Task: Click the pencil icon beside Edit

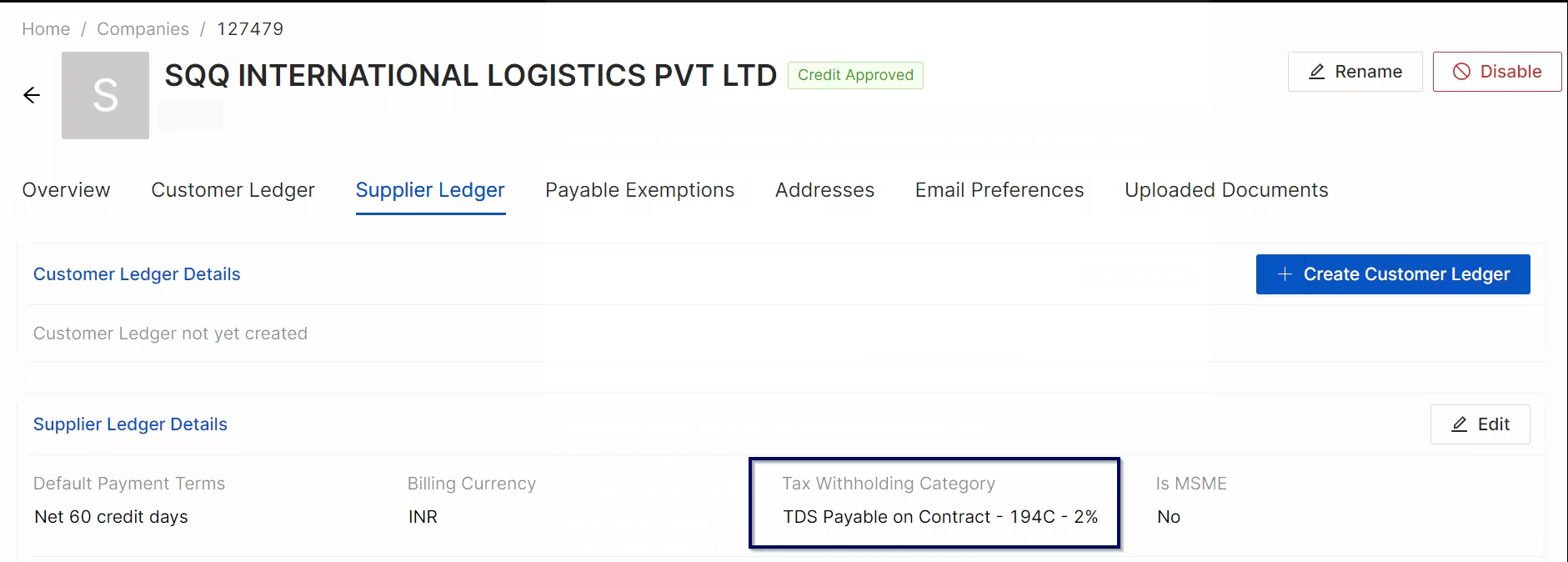Action: coord(1460,424)
